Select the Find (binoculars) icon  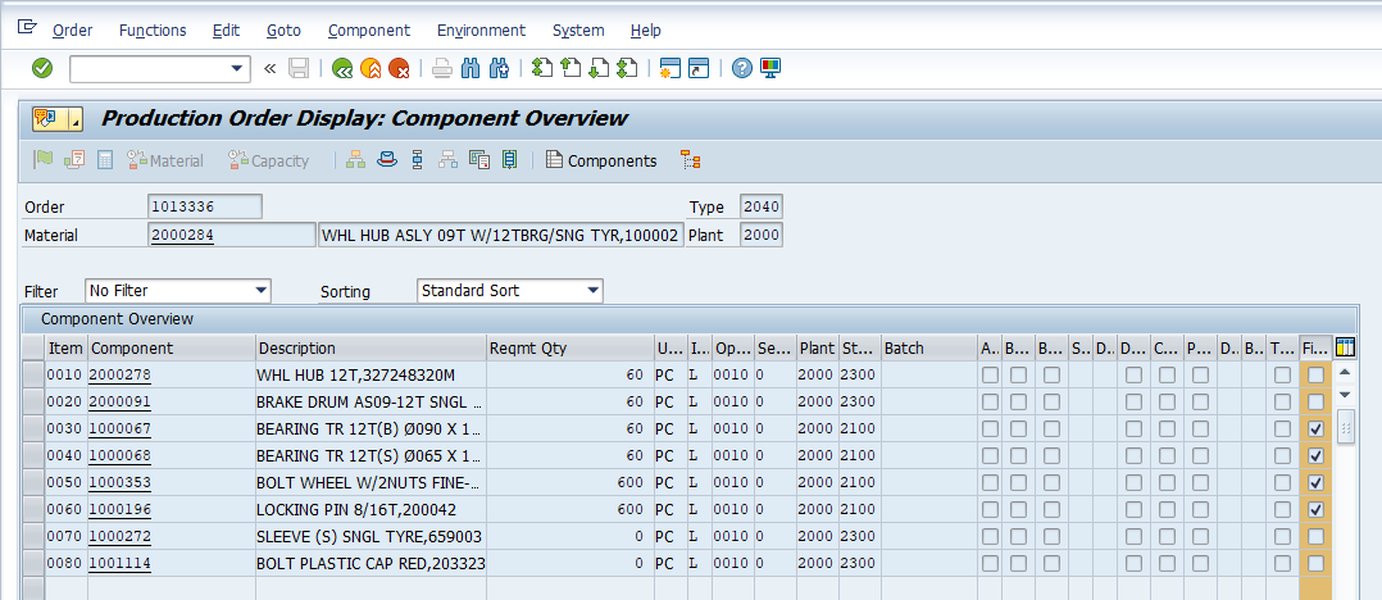469,68
